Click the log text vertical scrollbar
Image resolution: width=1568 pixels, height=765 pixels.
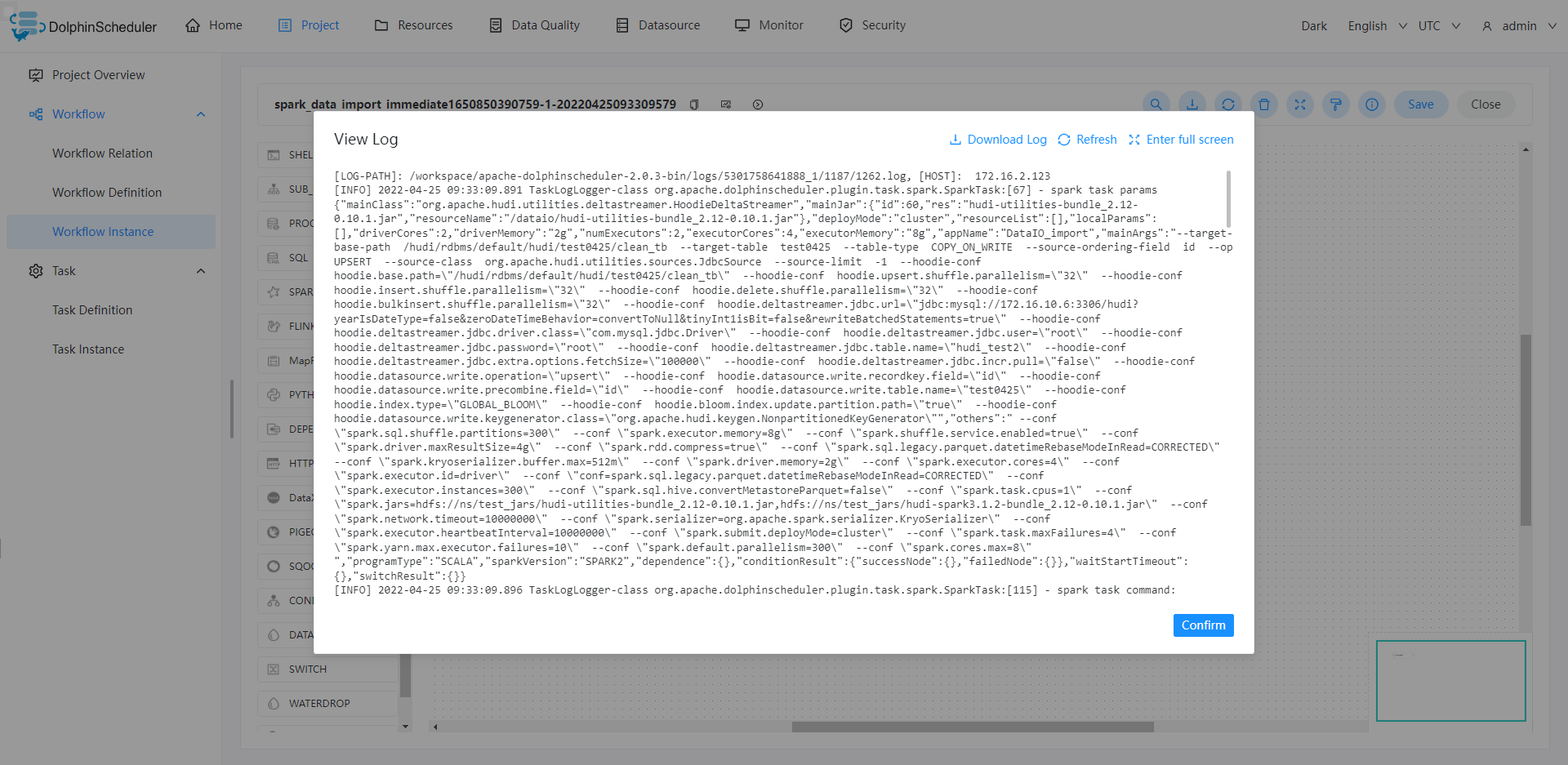point(1228,199)
